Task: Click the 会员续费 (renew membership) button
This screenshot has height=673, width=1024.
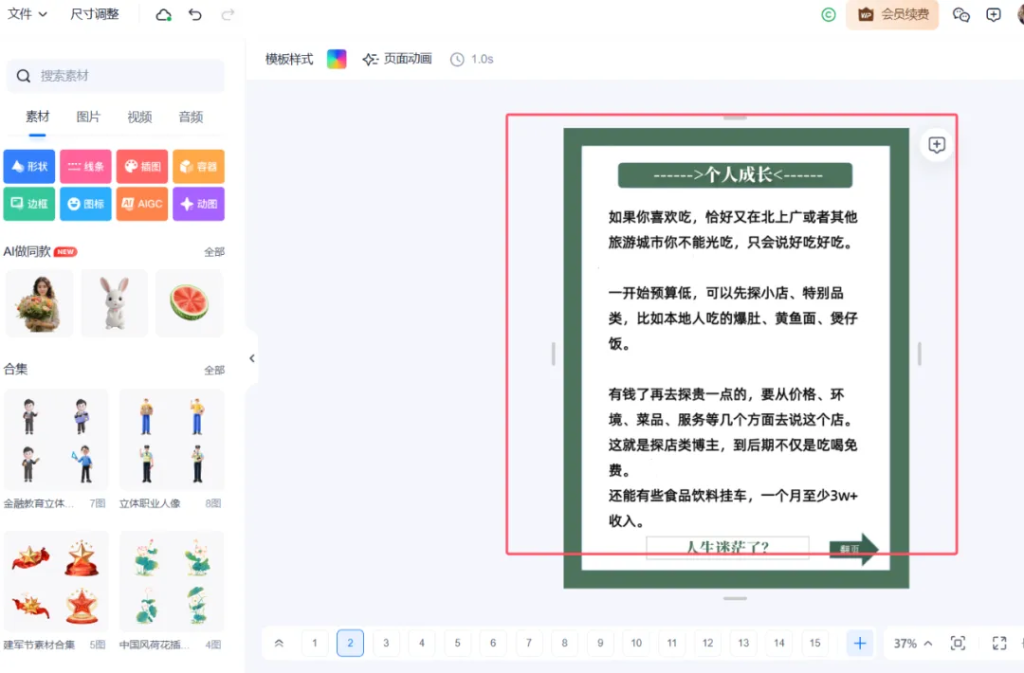Action: 891,16
